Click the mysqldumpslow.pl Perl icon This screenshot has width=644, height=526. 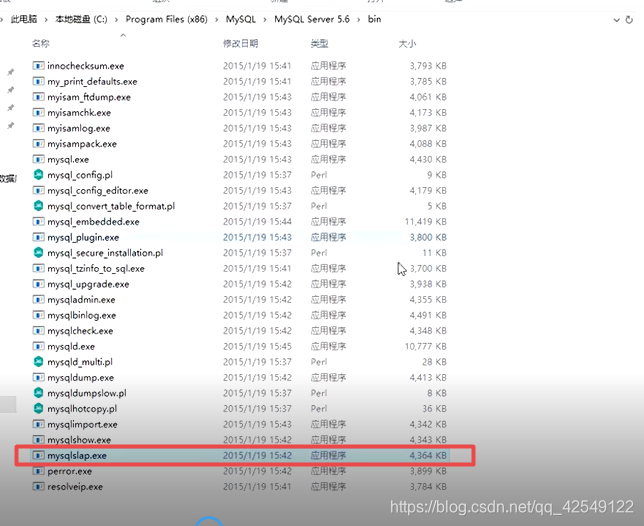(38, 393)
